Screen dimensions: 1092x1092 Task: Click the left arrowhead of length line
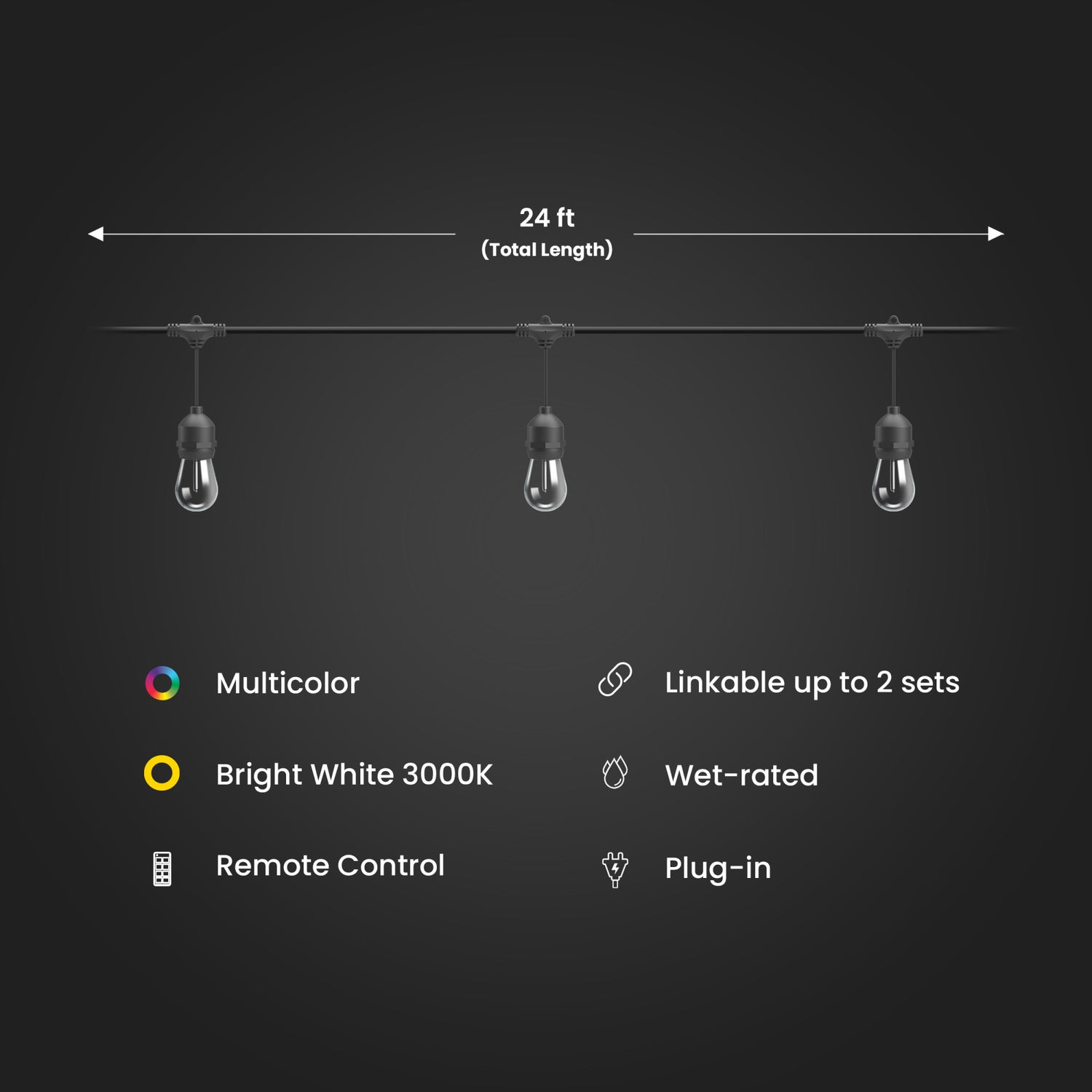[95, 234]
